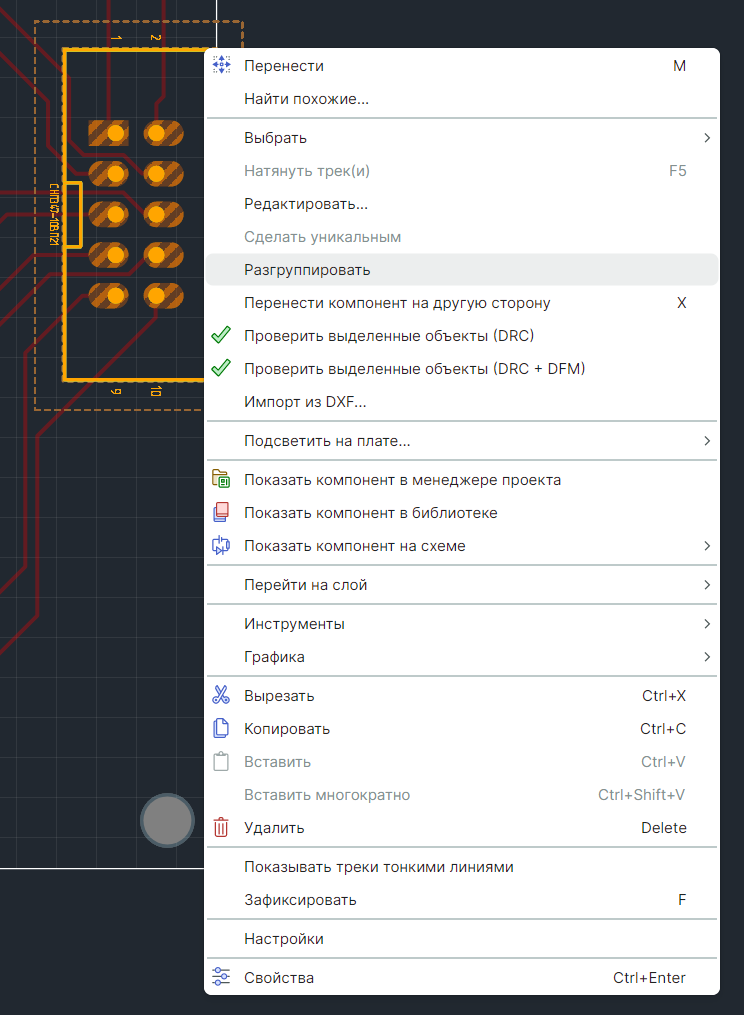The height and width of the screenshot is (1015, 744).
Task: Expand the Показать компонент на схеме arrow
Action: point(706,546)
